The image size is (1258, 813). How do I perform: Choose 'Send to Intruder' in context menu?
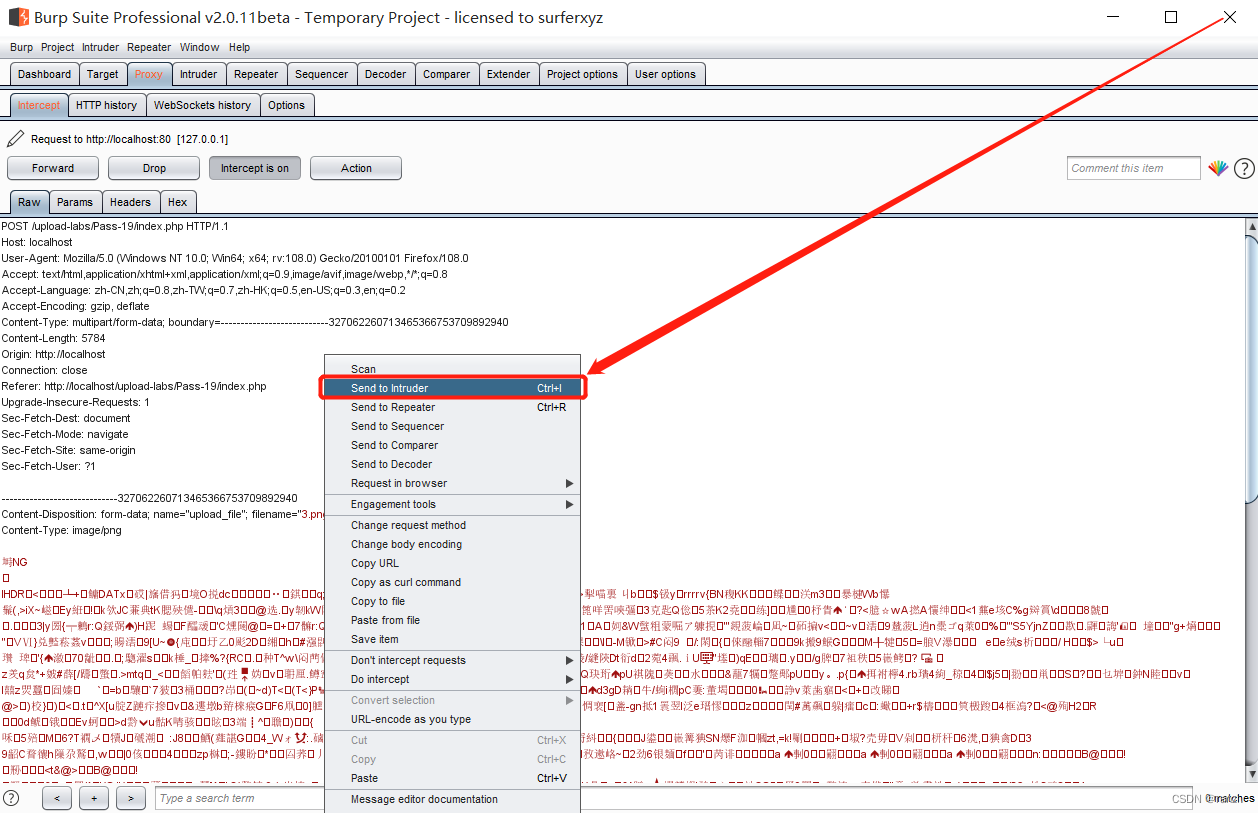tap(452, 388)
